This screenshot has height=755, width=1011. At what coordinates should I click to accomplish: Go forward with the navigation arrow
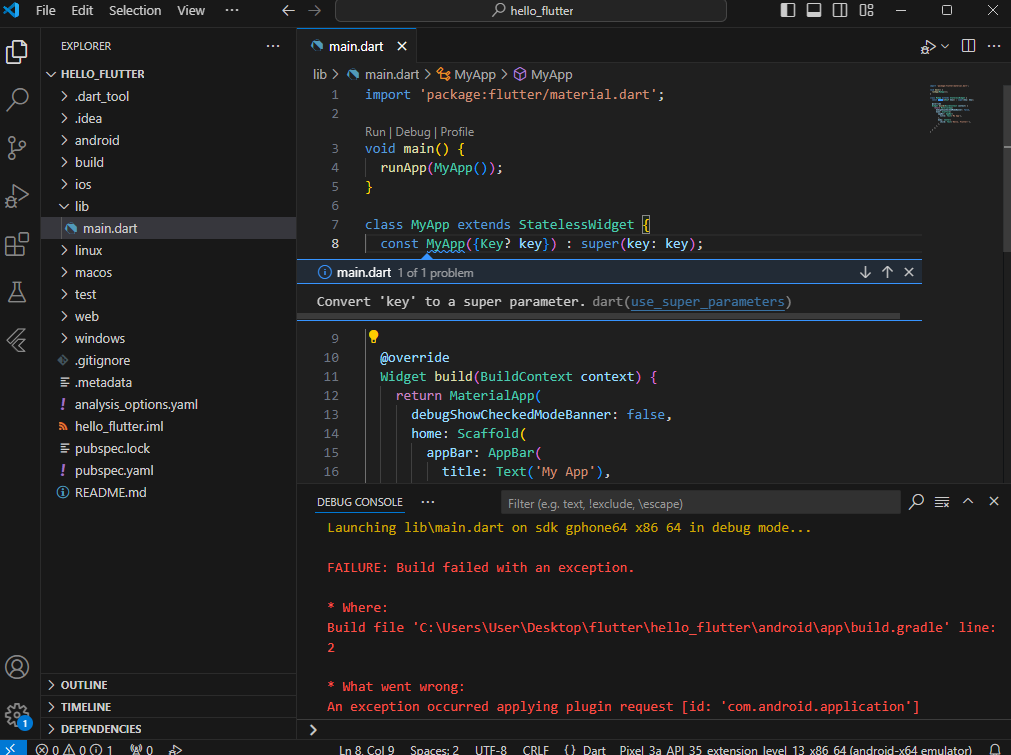coord(314,10)
